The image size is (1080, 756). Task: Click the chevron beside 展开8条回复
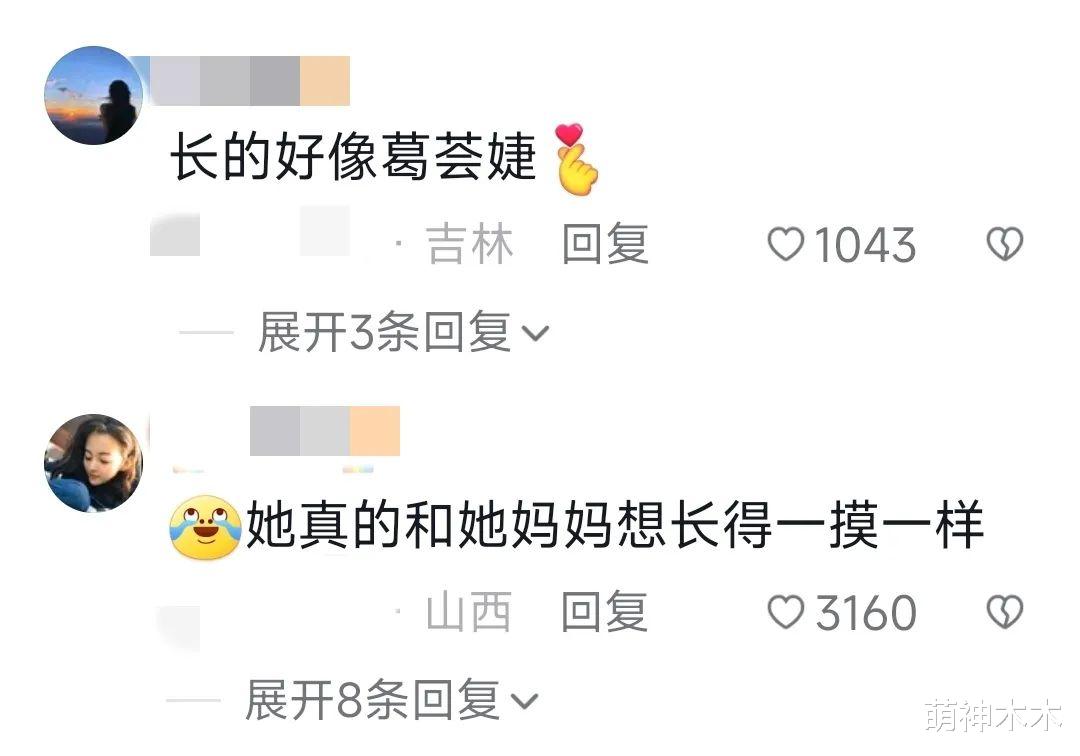(x=524, y=701)
